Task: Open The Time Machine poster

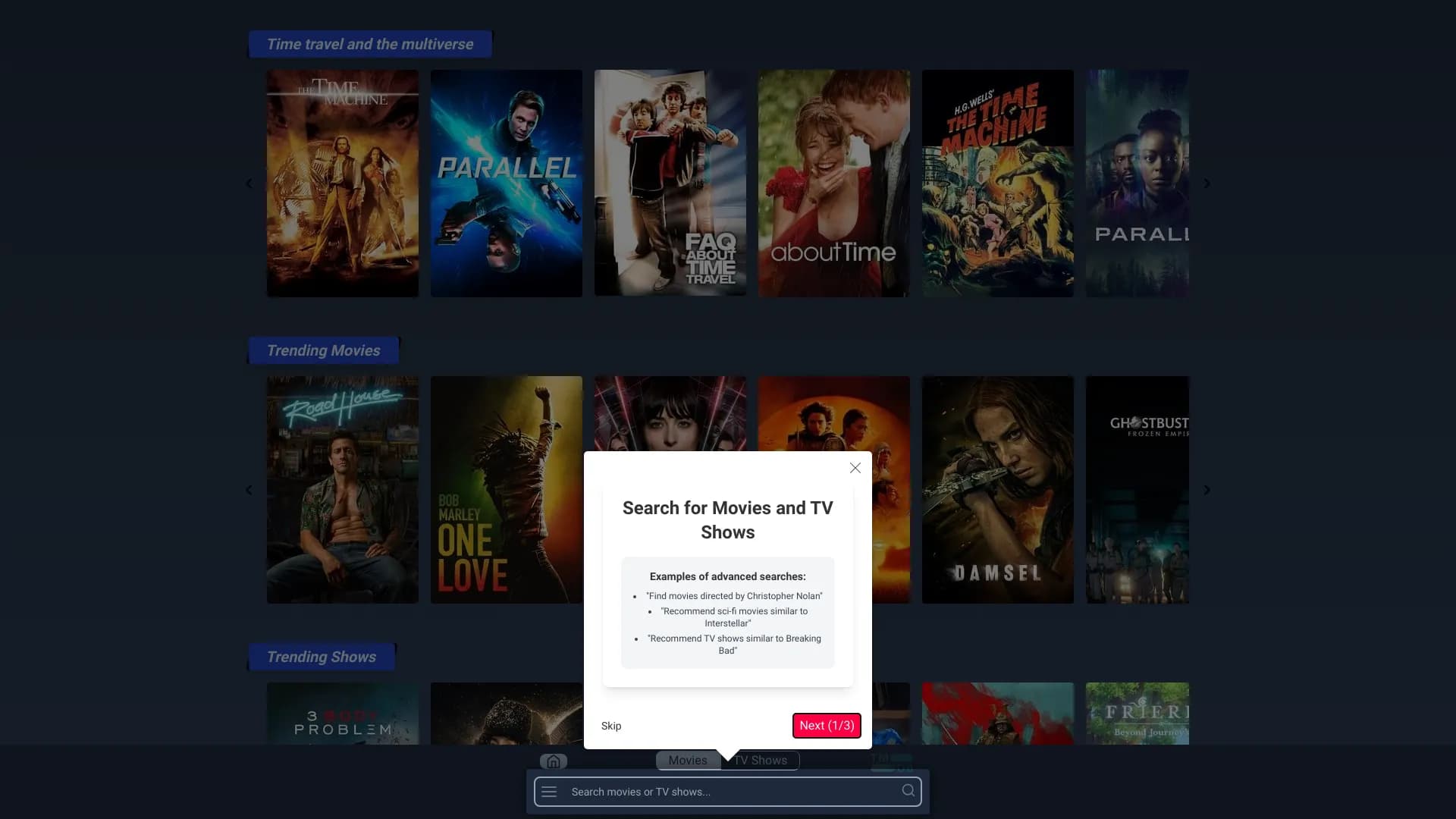Action: click(x=342, y=183)
